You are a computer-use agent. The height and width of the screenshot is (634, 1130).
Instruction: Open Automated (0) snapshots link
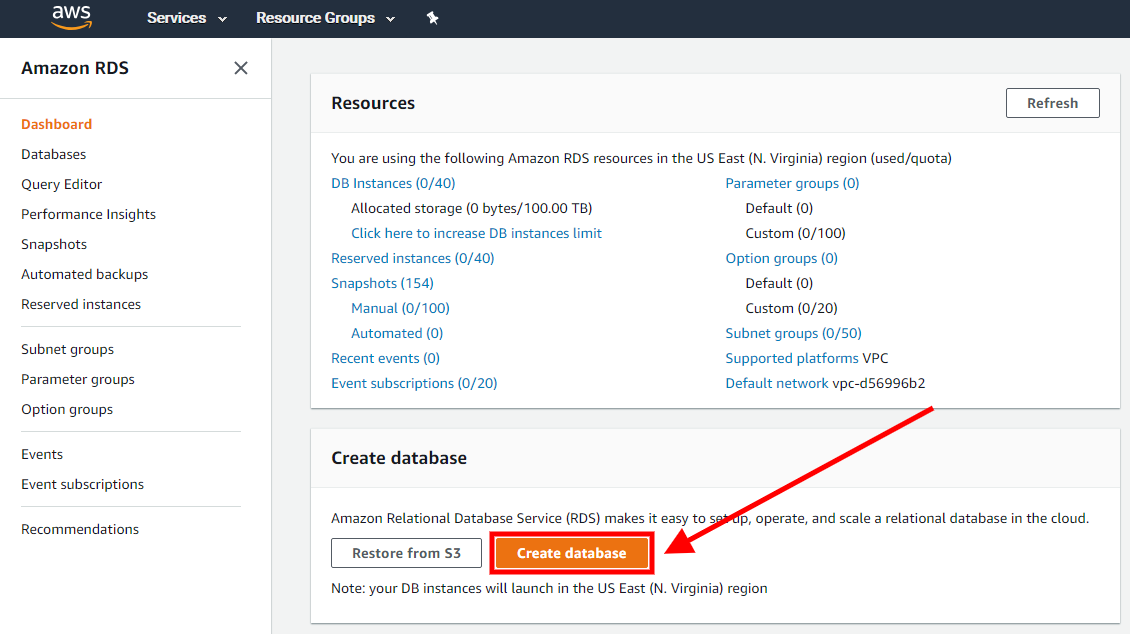click(x=397, y=334)
